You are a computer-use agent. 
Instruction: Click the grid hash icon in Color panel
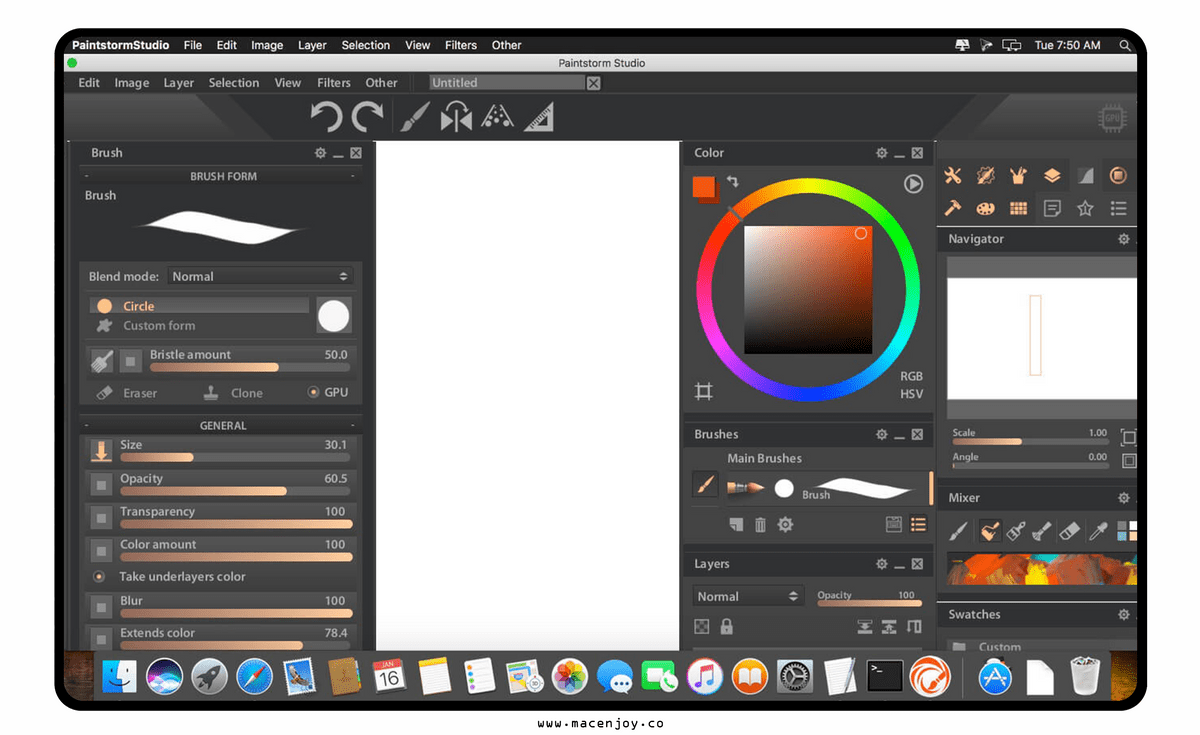coord(704,391)
